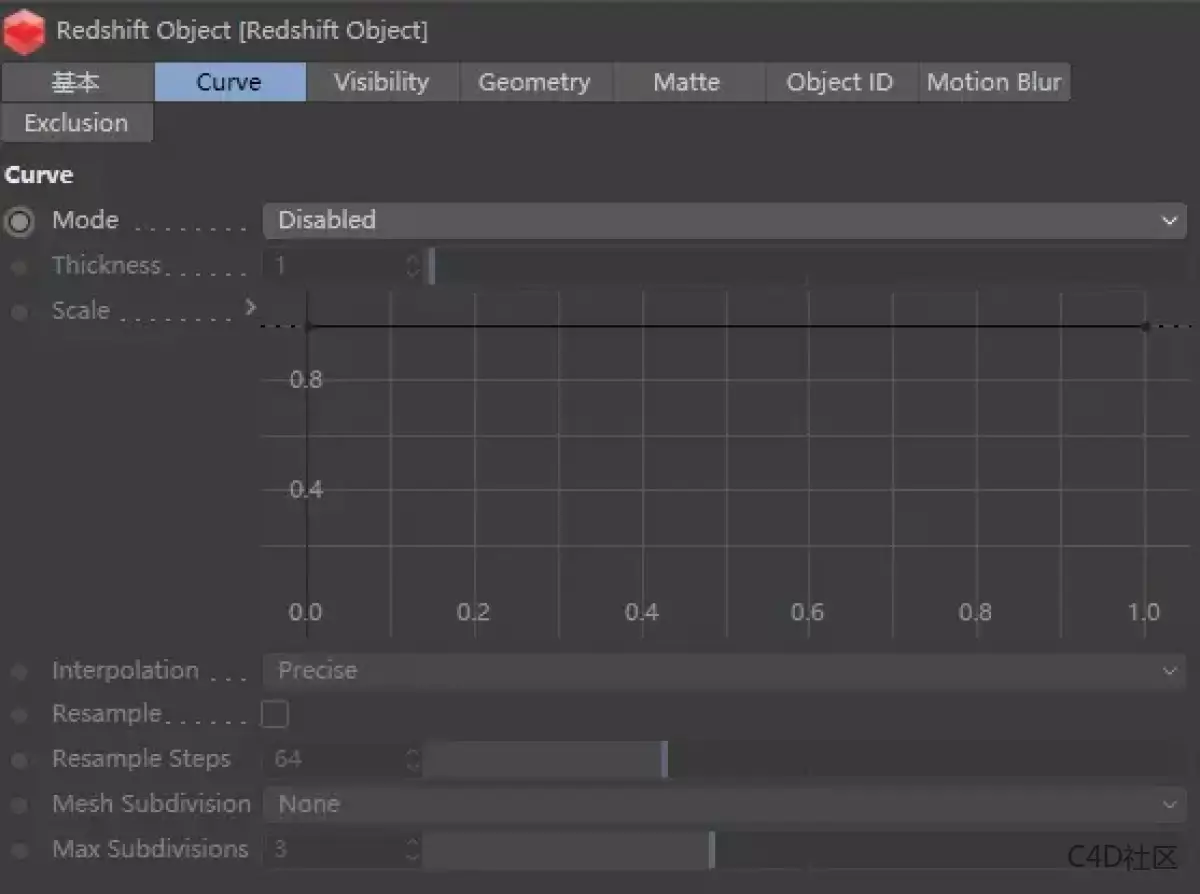Click the Max Subdivisions keyframe dot
1200x894 pixels.
(x=19, y=850)
